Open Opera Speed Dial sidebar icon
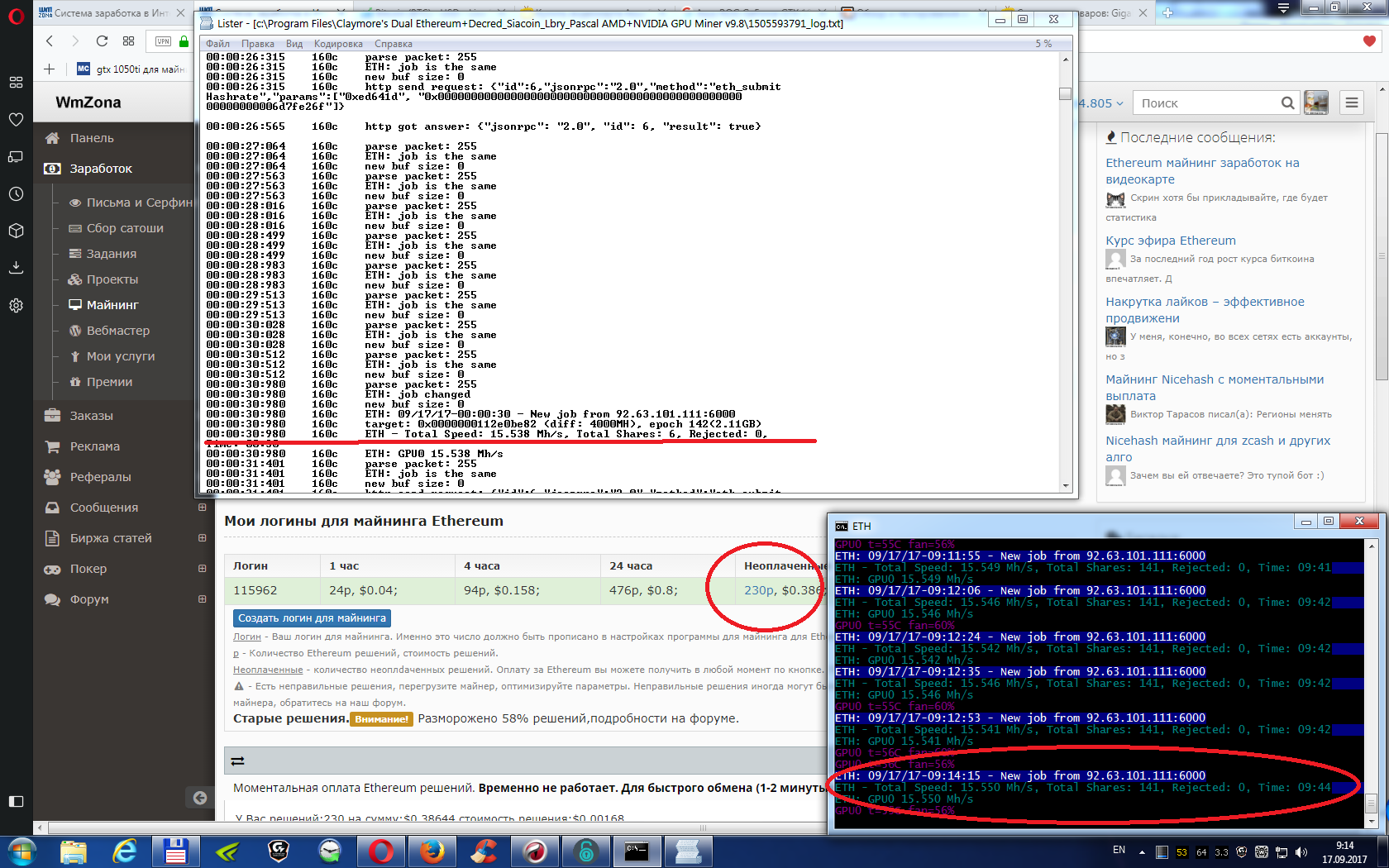 pos(16,82)
